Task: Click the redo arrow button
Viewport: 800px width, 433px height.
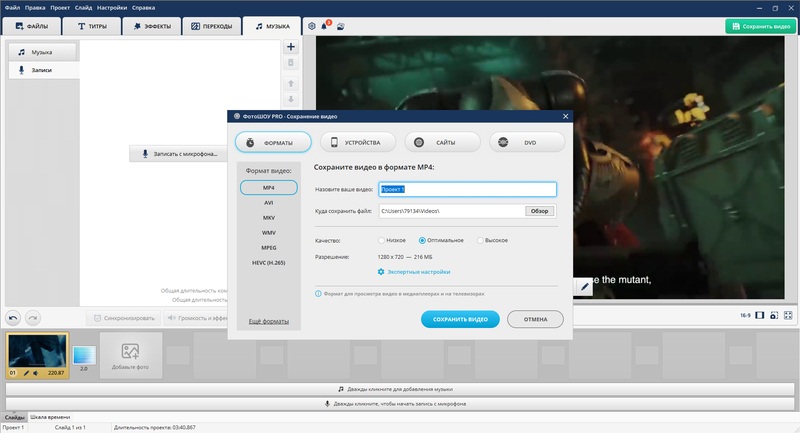Action: 33,318
